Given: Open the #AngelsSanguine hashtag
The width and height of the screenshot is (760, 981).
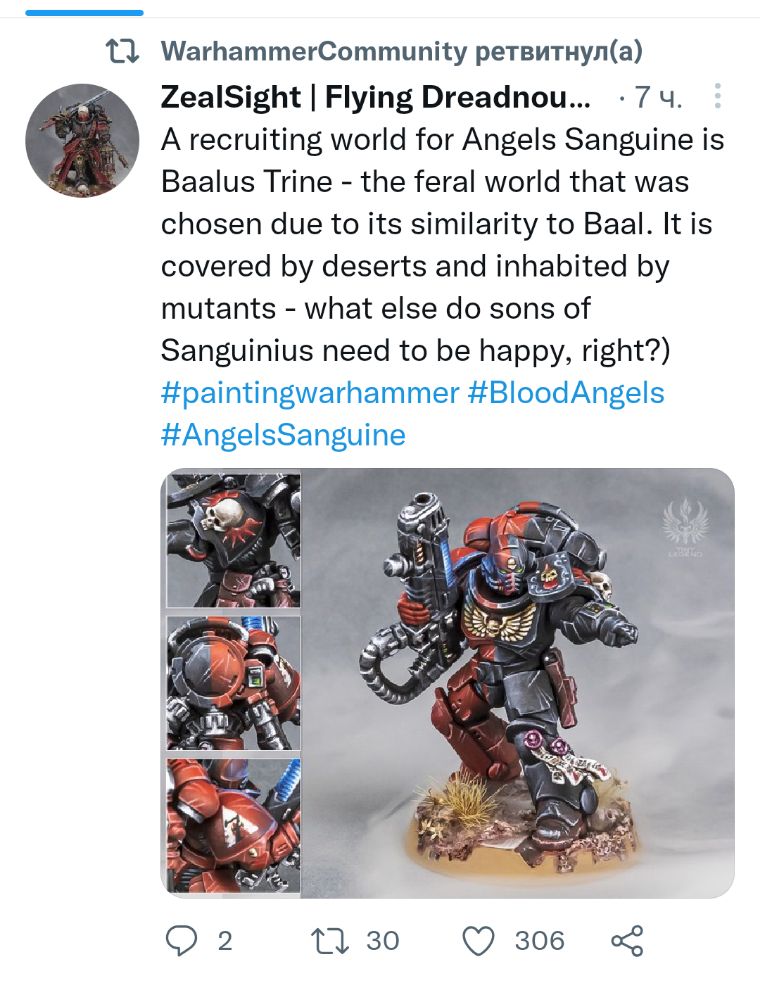Looking at the screenshot, I should tap(283, 435).
